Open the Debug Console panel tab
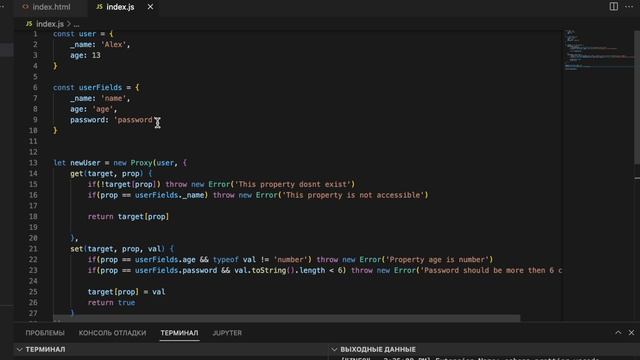640x360 pixels. pos(112,333)
